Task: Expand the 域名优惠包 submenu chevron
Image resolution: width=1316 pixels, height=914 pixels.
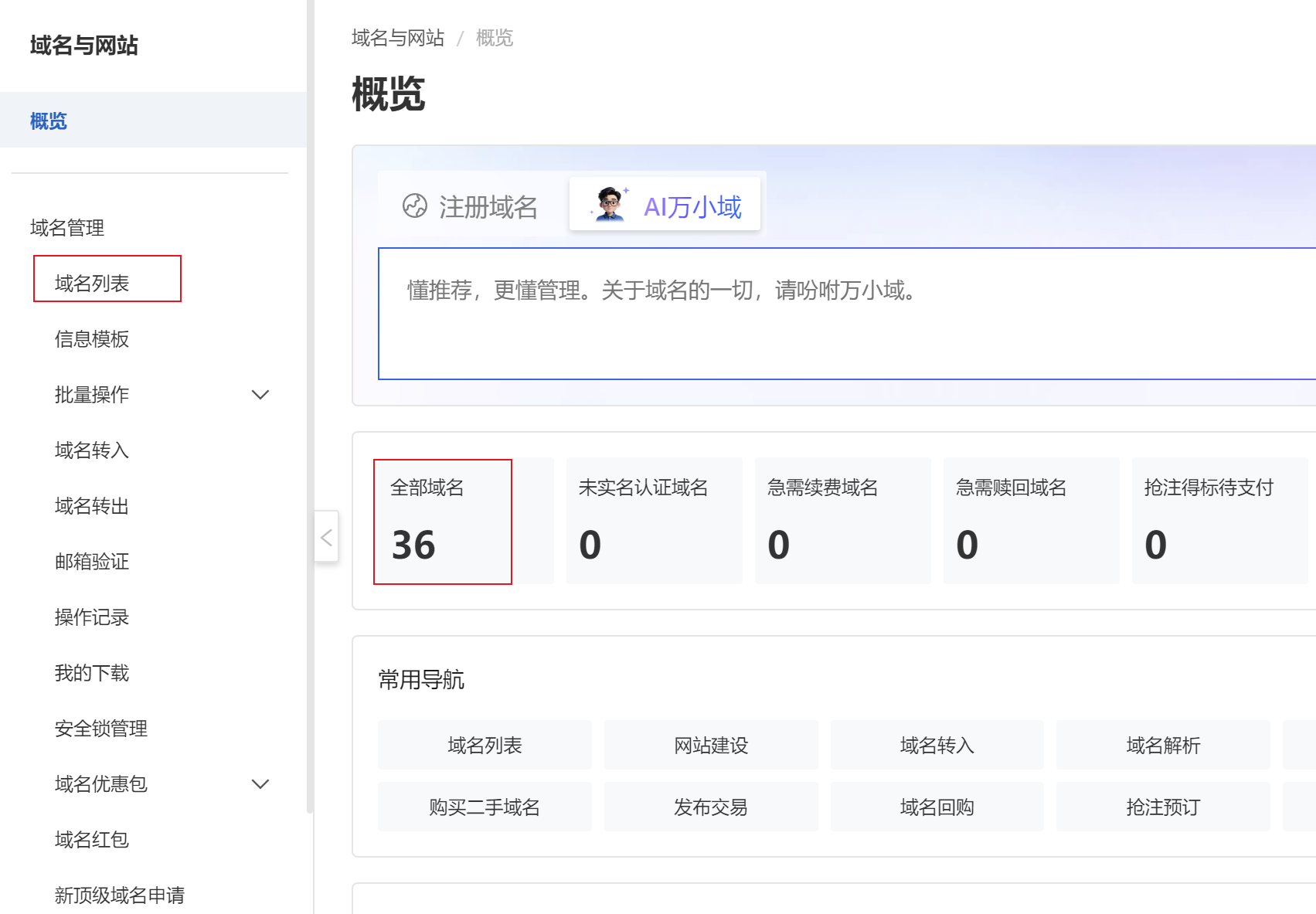Action: 260,784
